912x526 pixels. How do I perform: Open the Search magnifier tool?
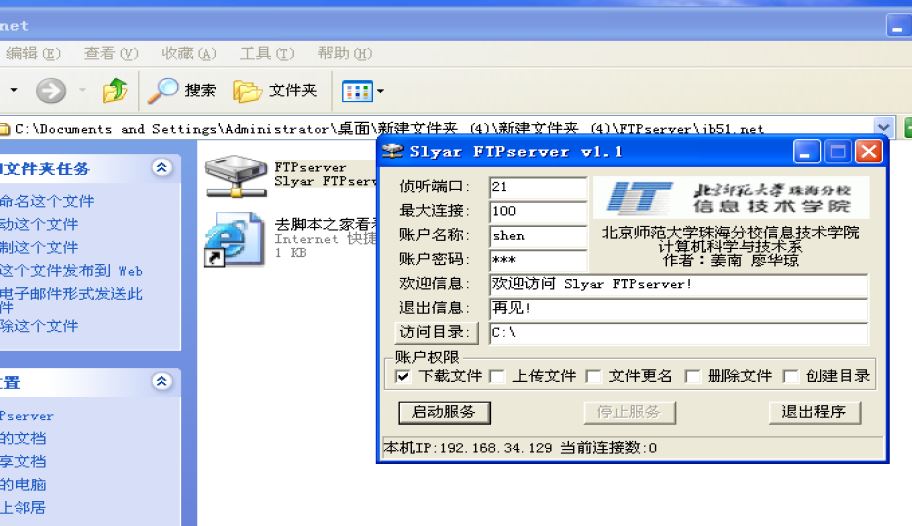tap(162, 91)
